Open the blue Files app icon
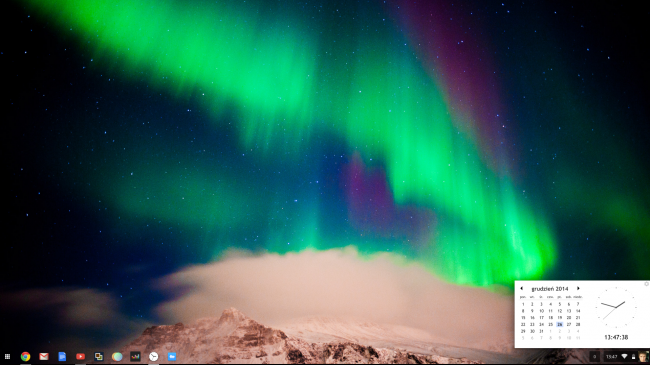650x365 pixels. 172,356
